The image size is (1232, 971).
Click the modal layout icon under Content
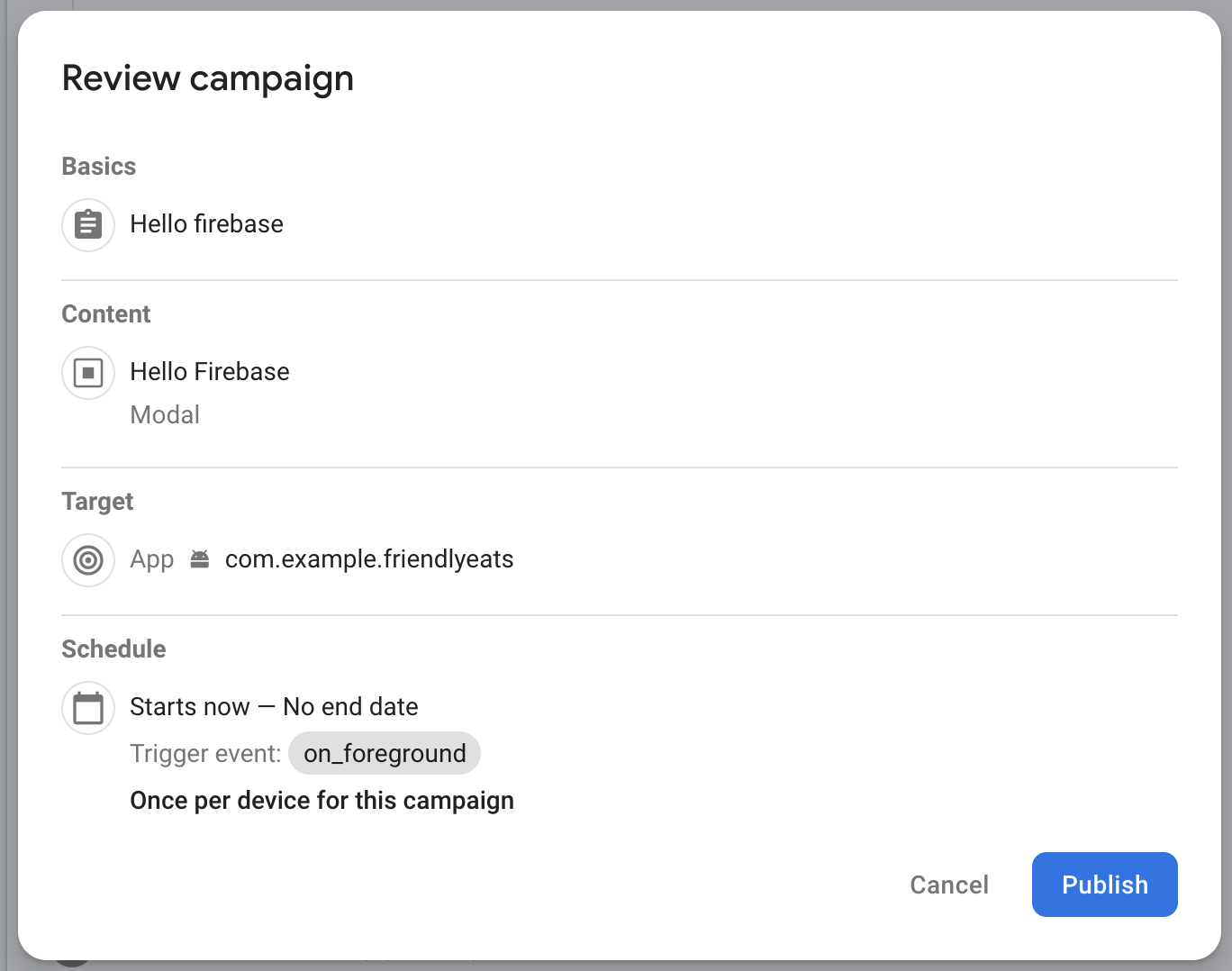point(88,372)
